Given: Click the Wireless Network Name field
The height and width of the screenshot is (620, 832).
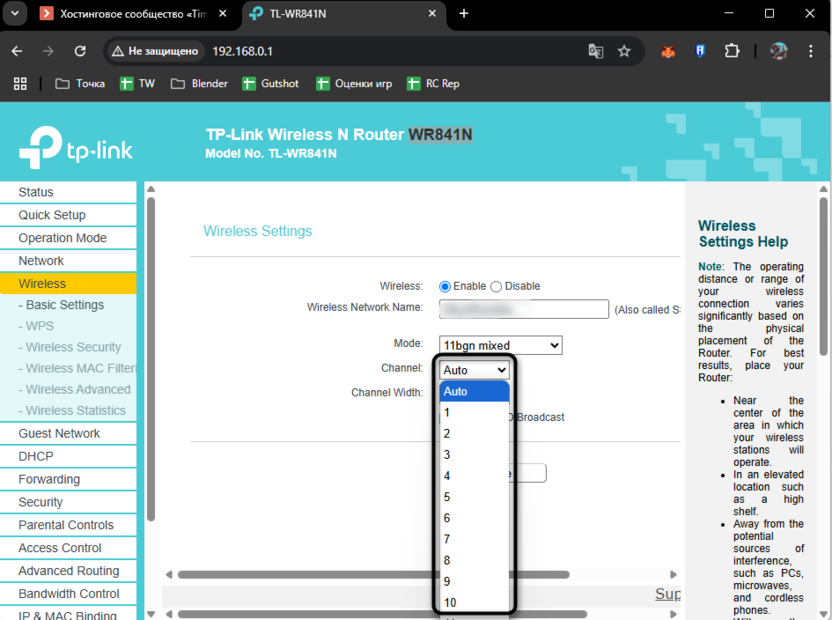Looking at the screenshot, I should click(524, 309).
